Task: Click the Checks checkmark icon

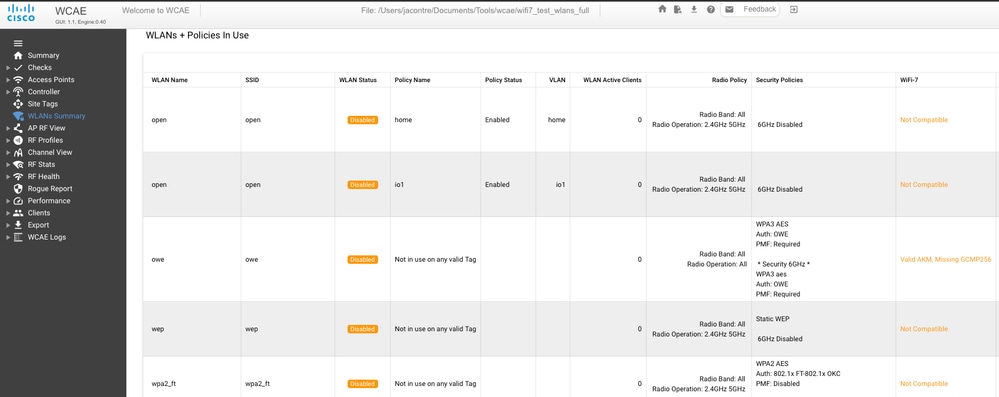Action: pyautogui.click(x=18, y=68)
